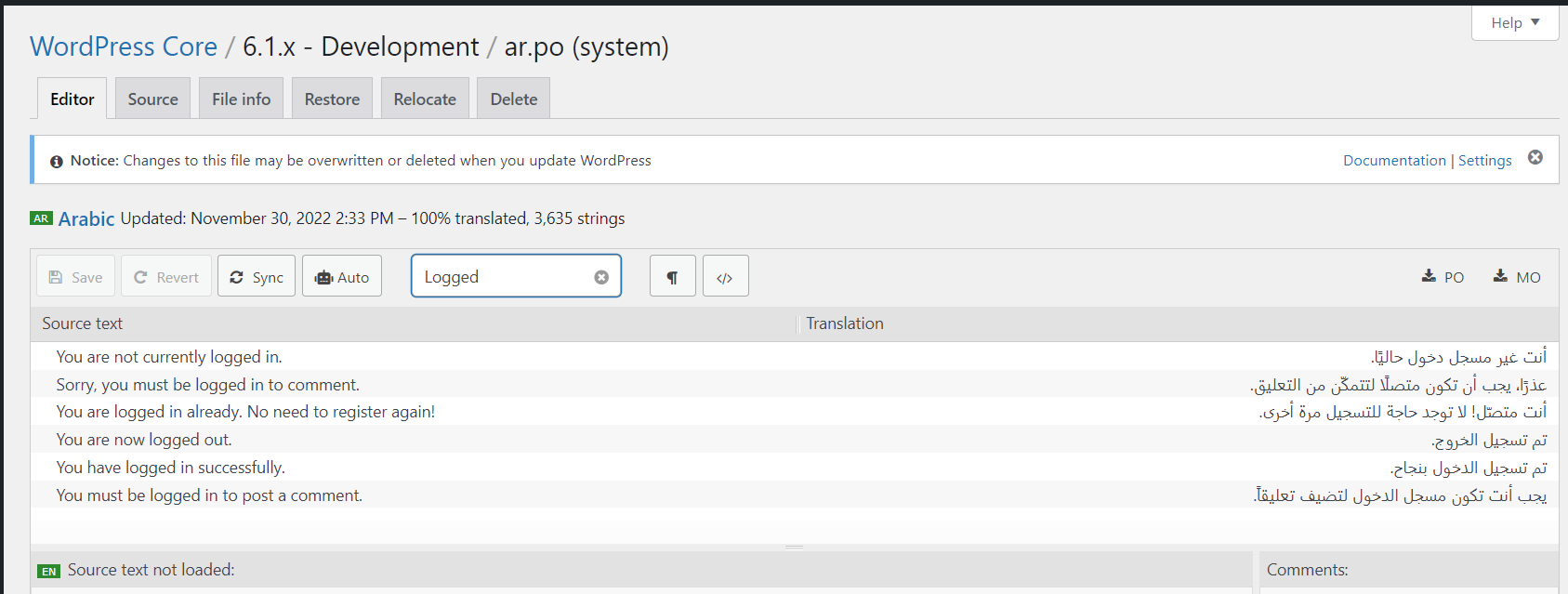Download the MO file

click(x=1517, y=276)
